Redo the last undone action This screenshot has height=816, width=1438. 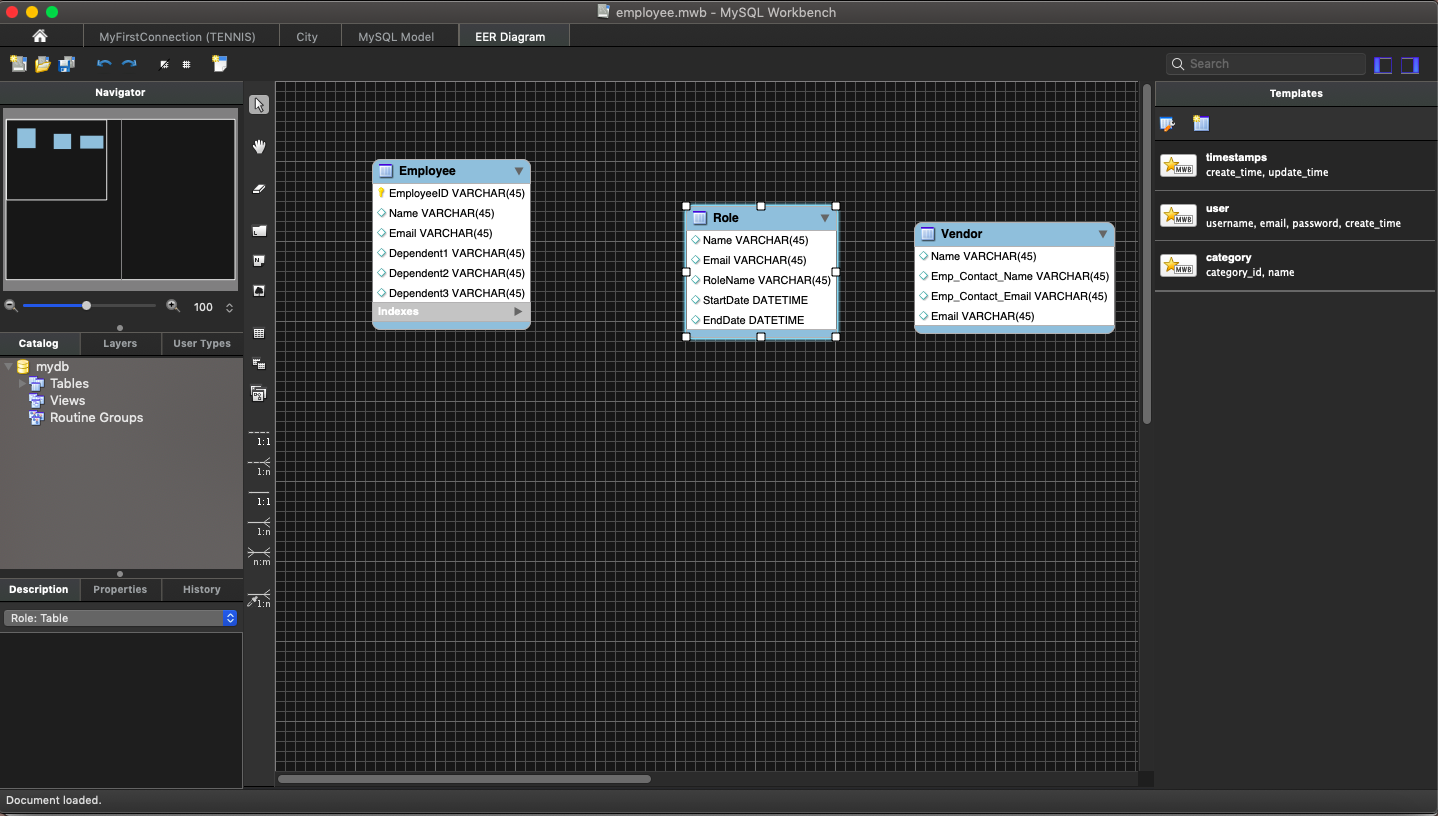point(129,64)
